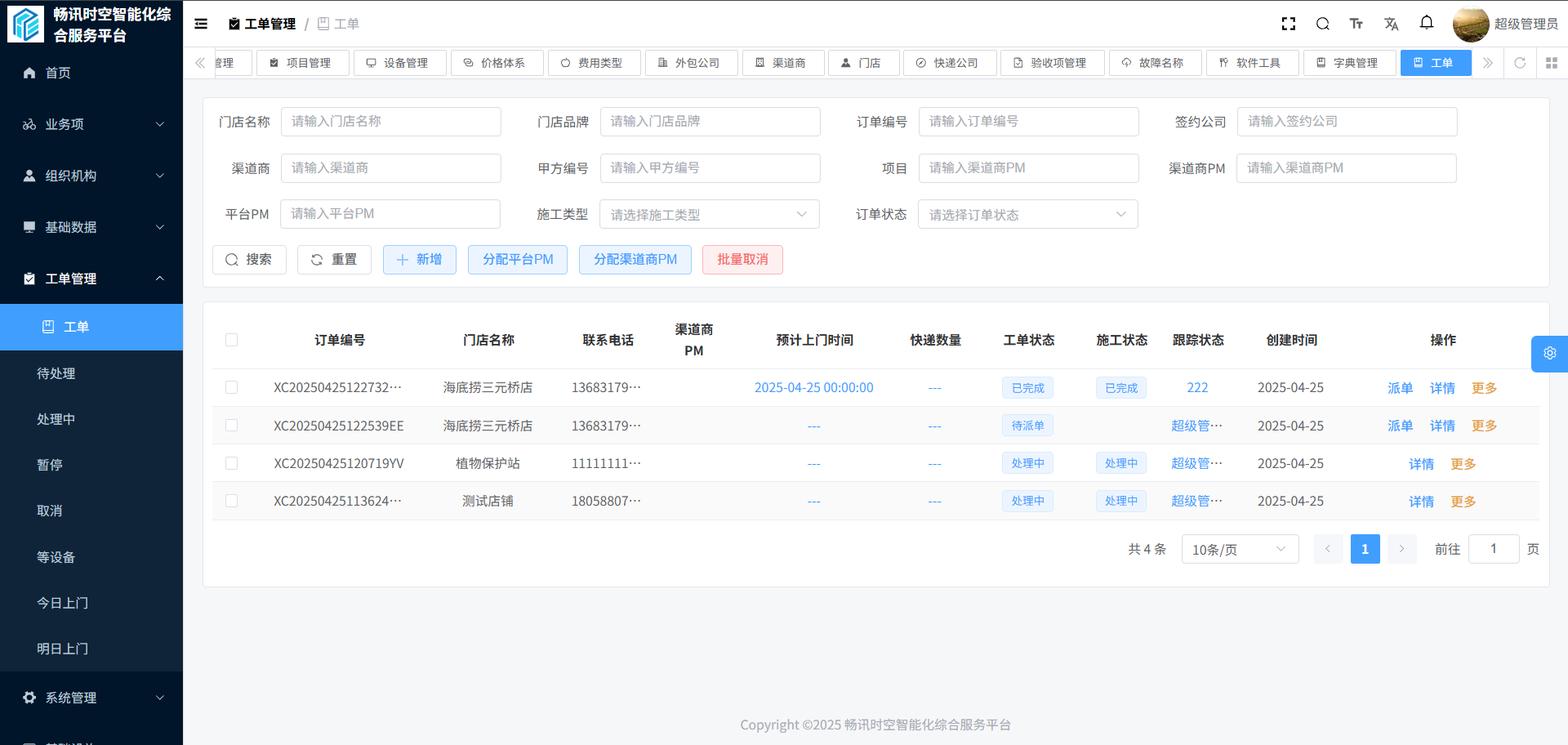This screenshot has height=745, width=1568.
Task: Toggle the select-all checkbox in table header
Action: tap(232, 340)
